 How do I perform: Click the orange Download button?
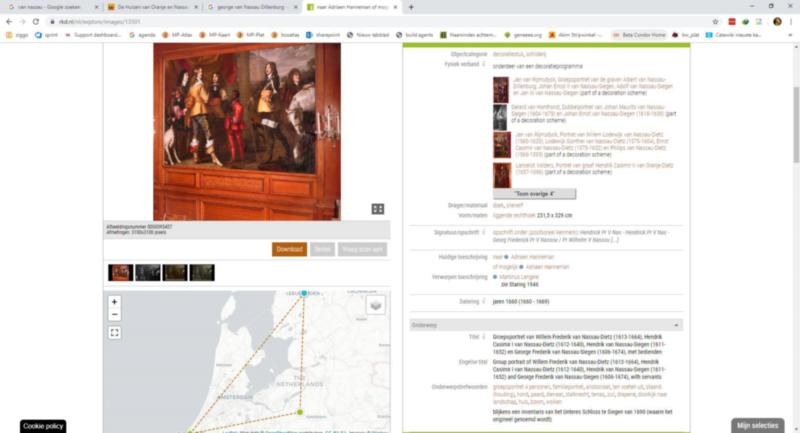[x=289, y=249]
